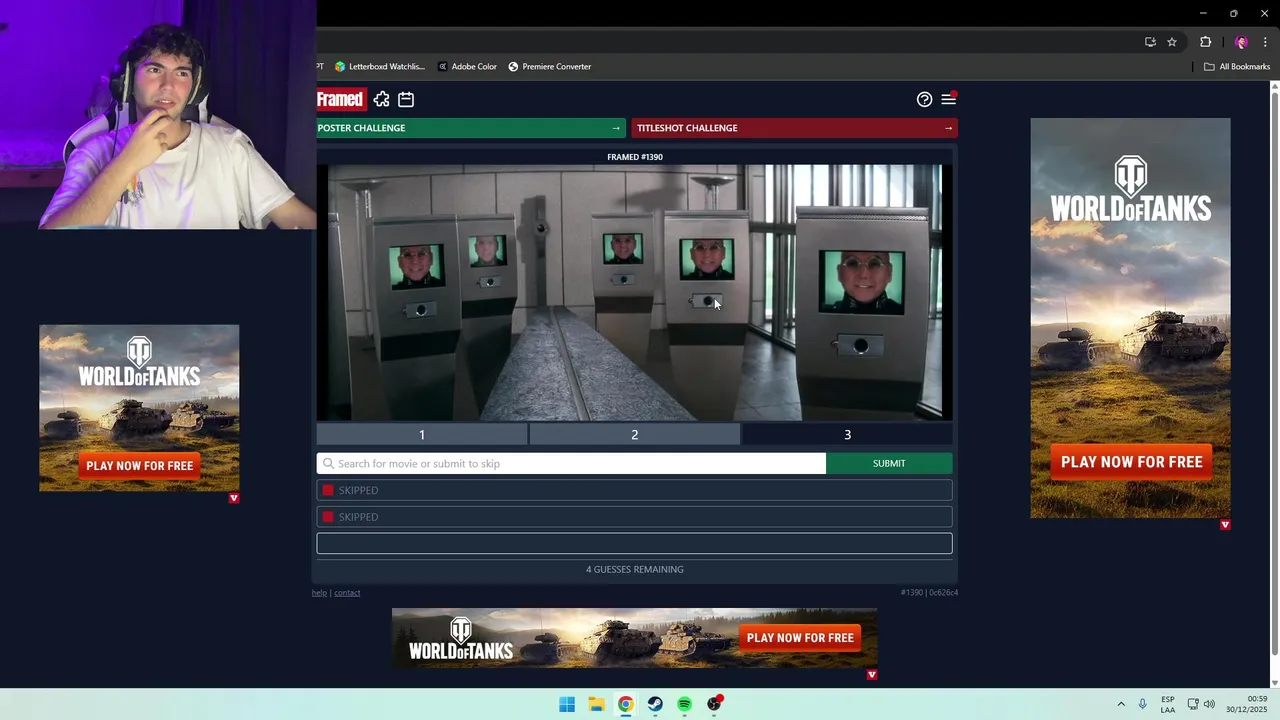Click the movie search input field
The image size is (1280, 720).
571,463
